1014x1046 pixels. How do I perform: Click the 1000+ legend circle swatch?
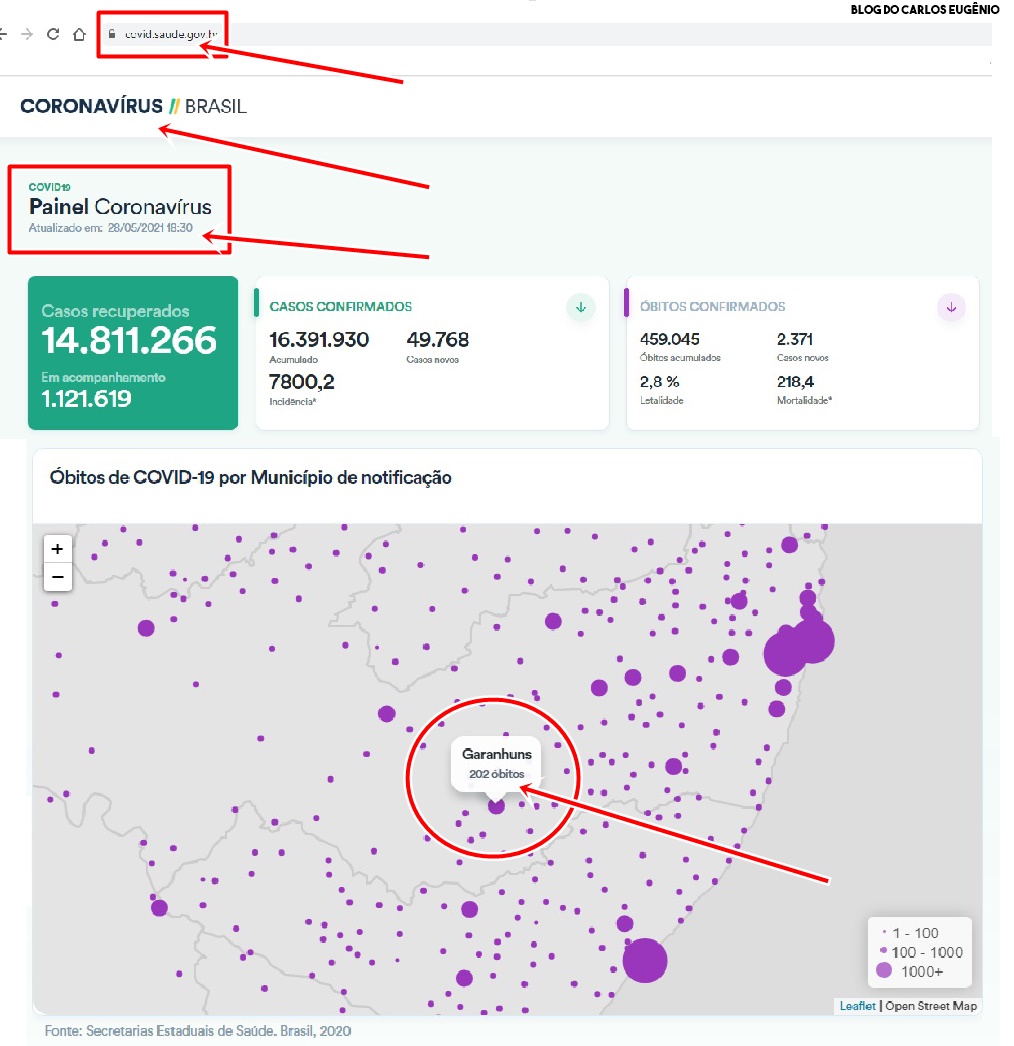tap(883, 970)
